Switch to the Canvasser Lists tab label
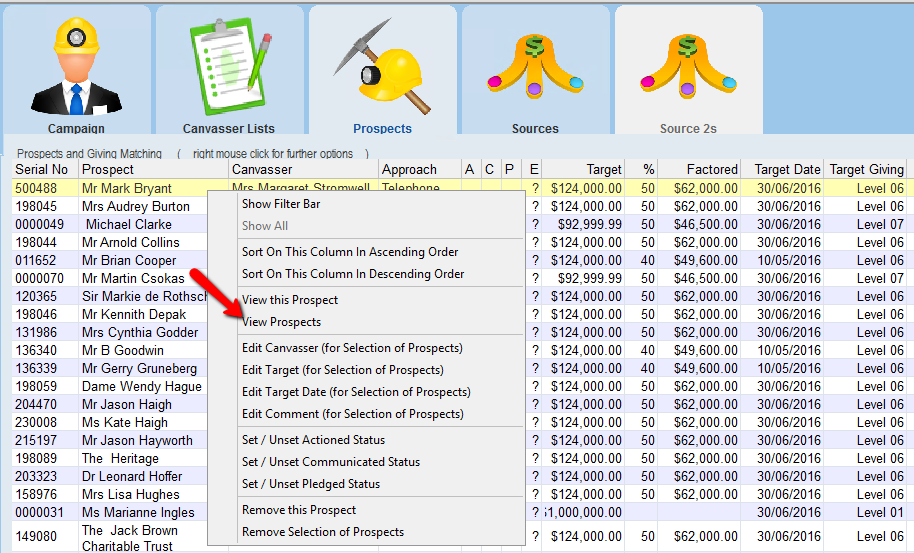914x553 pixels. pyautogui.click(x=228, y=128)
